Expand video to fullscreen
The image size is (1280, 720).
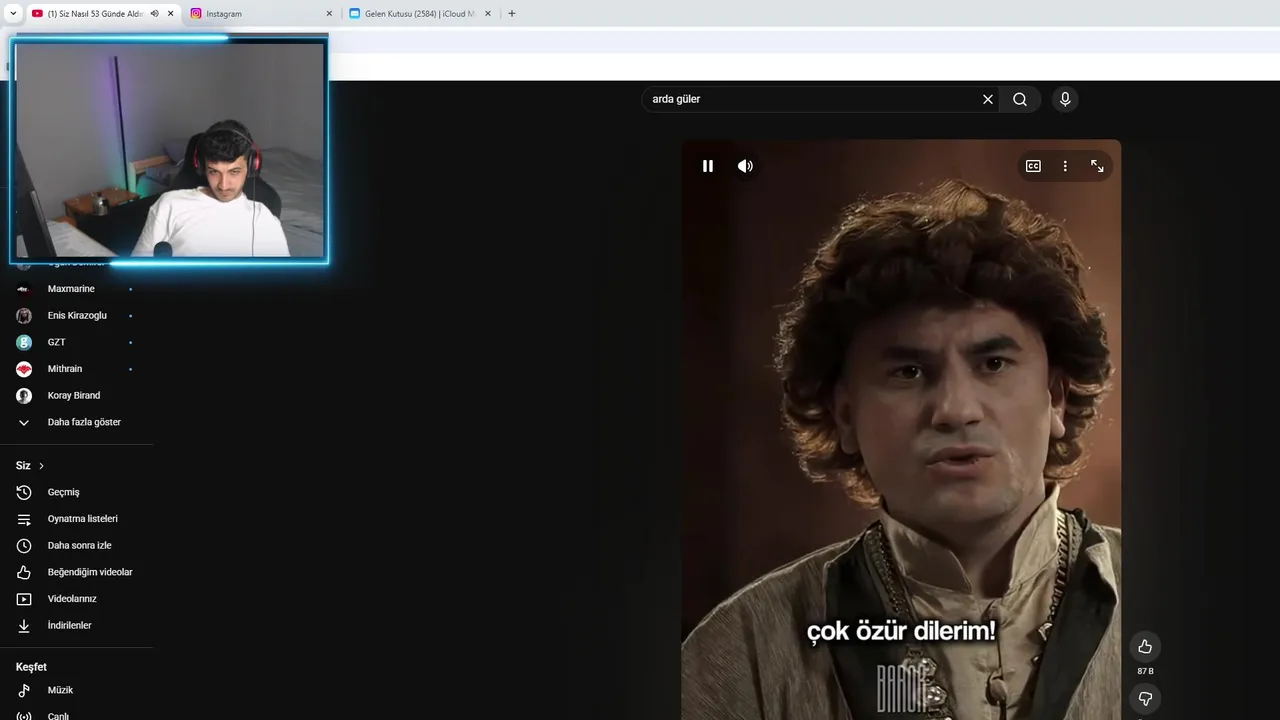point(1097,166)
